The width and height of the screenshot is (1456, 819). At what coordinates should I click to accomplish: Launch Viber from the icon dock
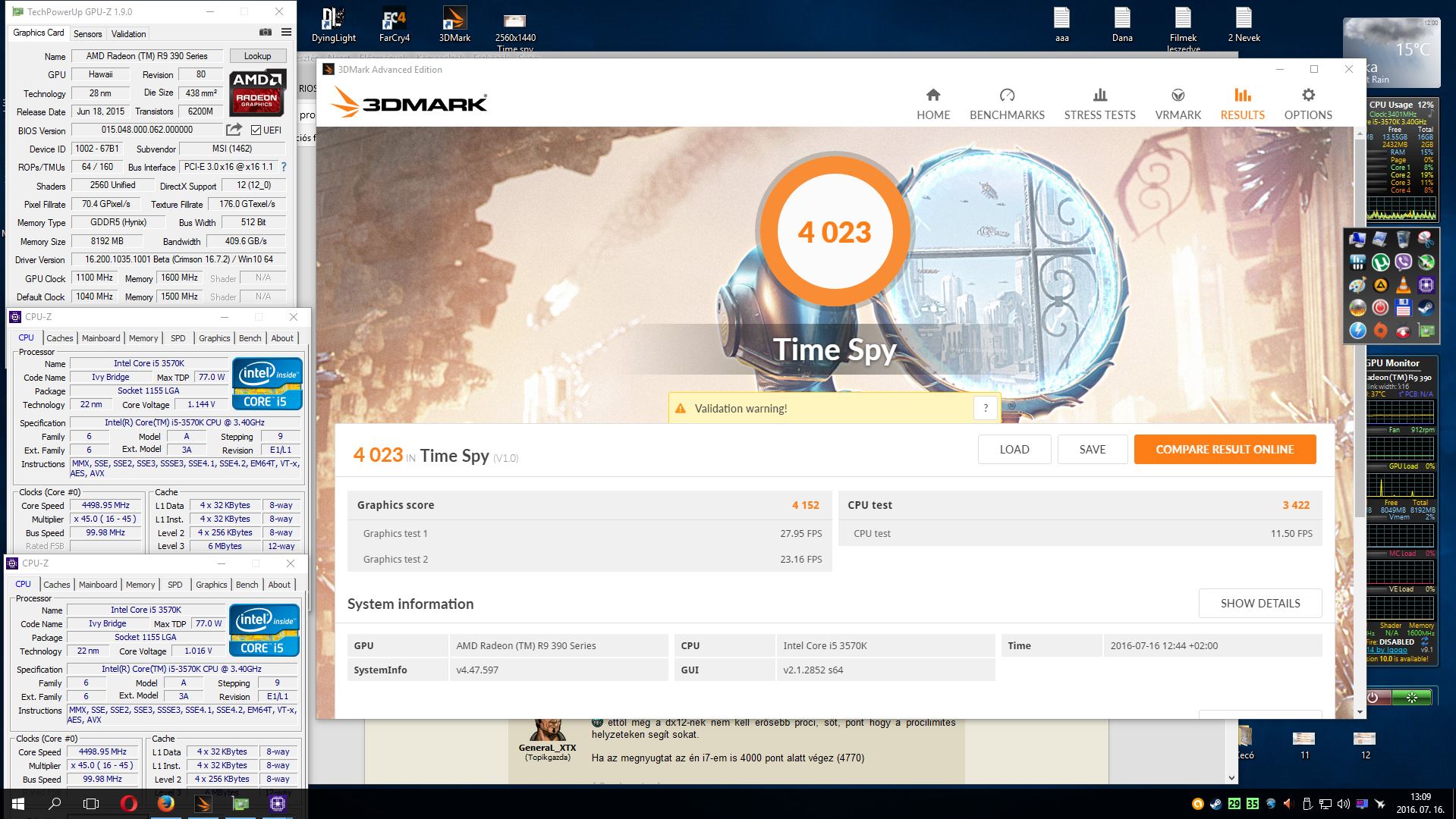1403,262
